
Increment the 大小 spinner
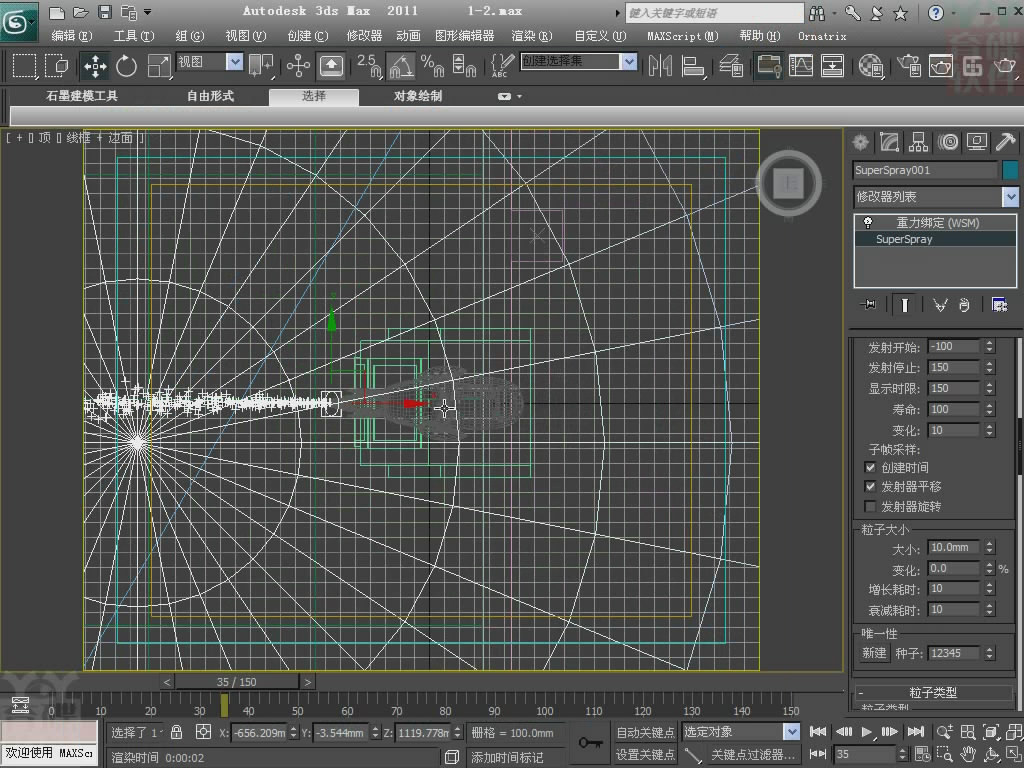[989, 544]
